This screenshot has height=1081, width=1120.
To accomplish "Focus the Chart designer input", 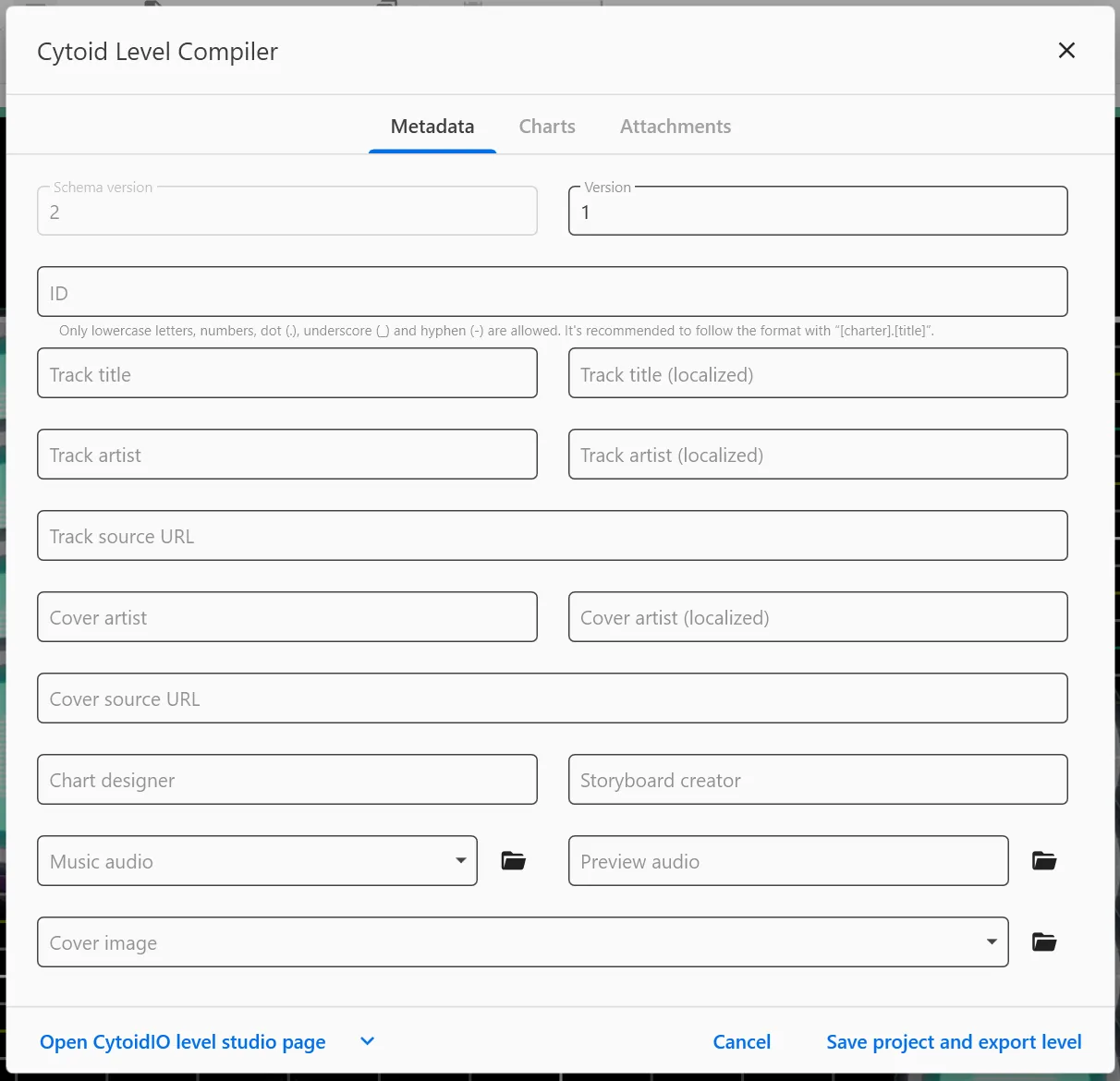I will 286,779.
